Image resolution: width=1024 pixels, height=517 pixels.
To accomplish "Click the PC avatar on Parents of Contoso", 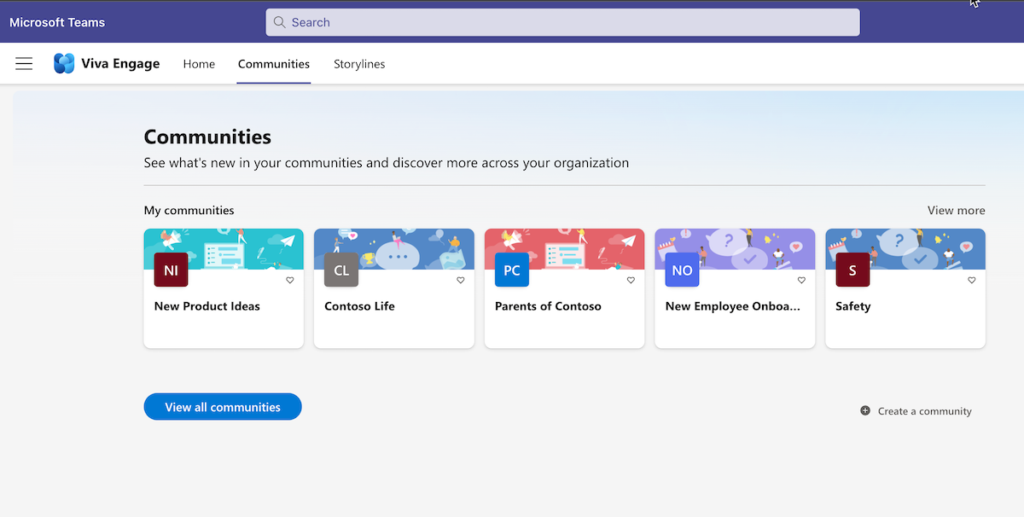I will 512,270.
